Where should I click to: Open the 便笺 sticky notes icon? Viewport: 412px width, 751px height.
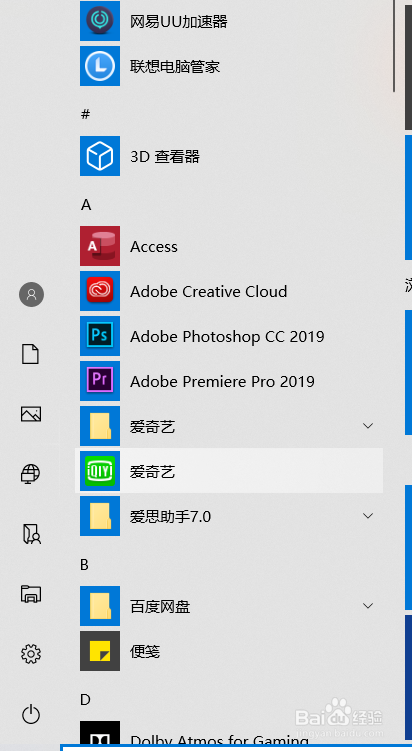[x=100, y=651]
